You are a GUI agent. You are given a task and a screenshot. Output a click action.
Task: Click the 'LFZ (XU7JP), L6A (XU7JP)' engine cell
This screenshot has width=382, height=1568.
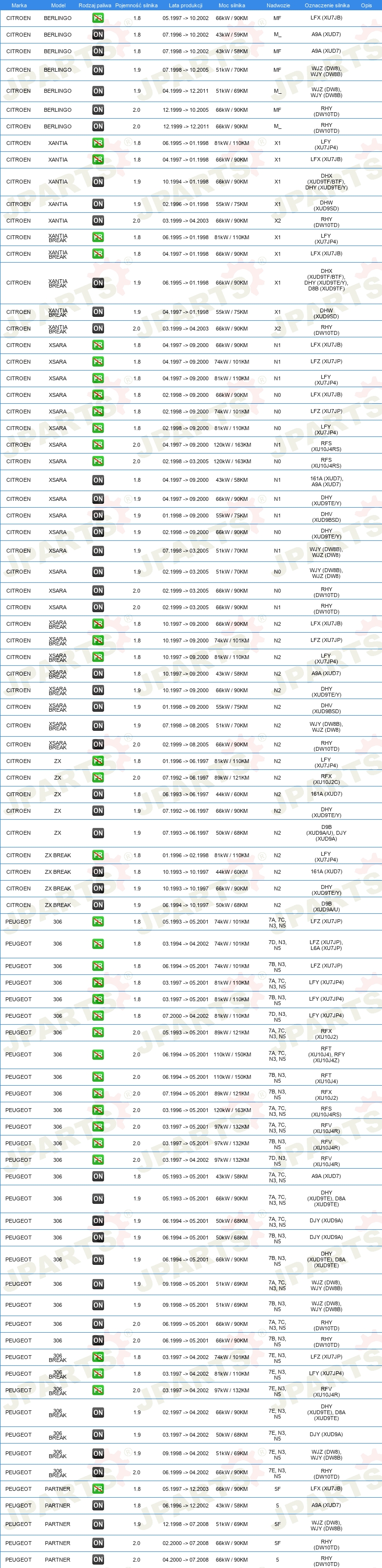327,945
